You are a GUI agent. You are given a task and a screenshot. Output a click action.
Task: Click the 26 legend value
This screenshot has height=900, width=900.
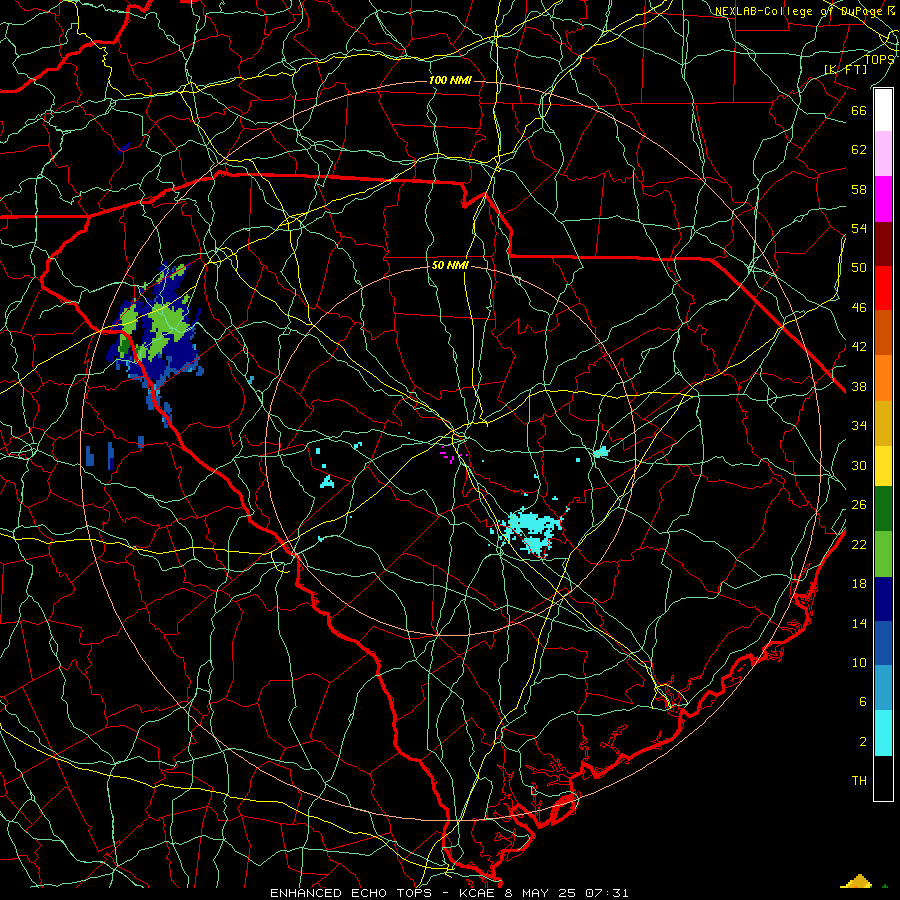coord(859,504)
